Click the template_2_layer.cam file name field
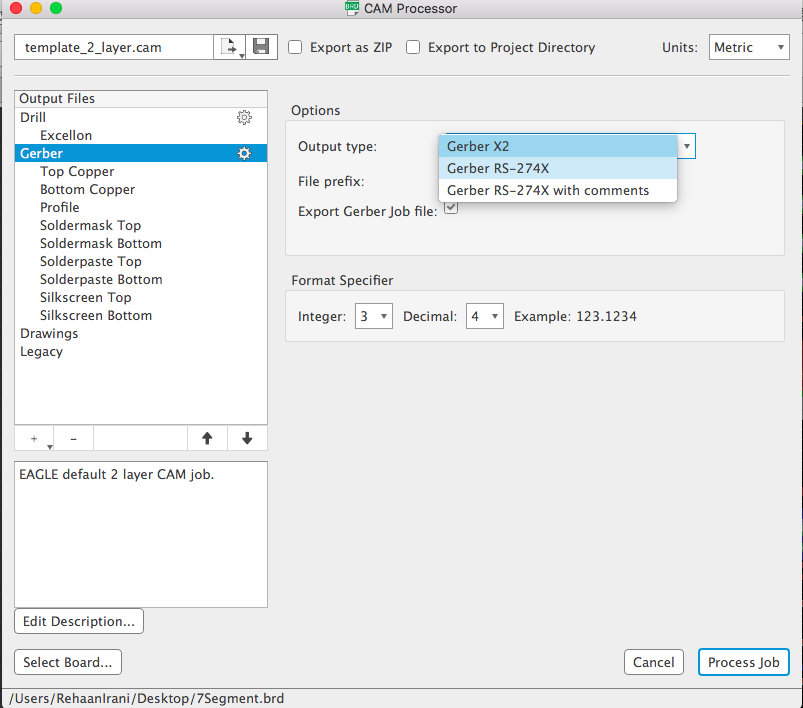 click(114, 47)
